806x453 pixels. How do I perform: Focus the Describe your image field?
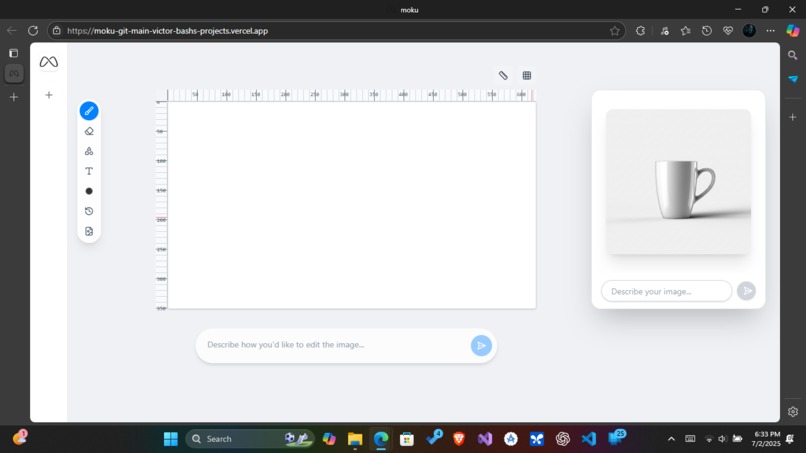666,291
